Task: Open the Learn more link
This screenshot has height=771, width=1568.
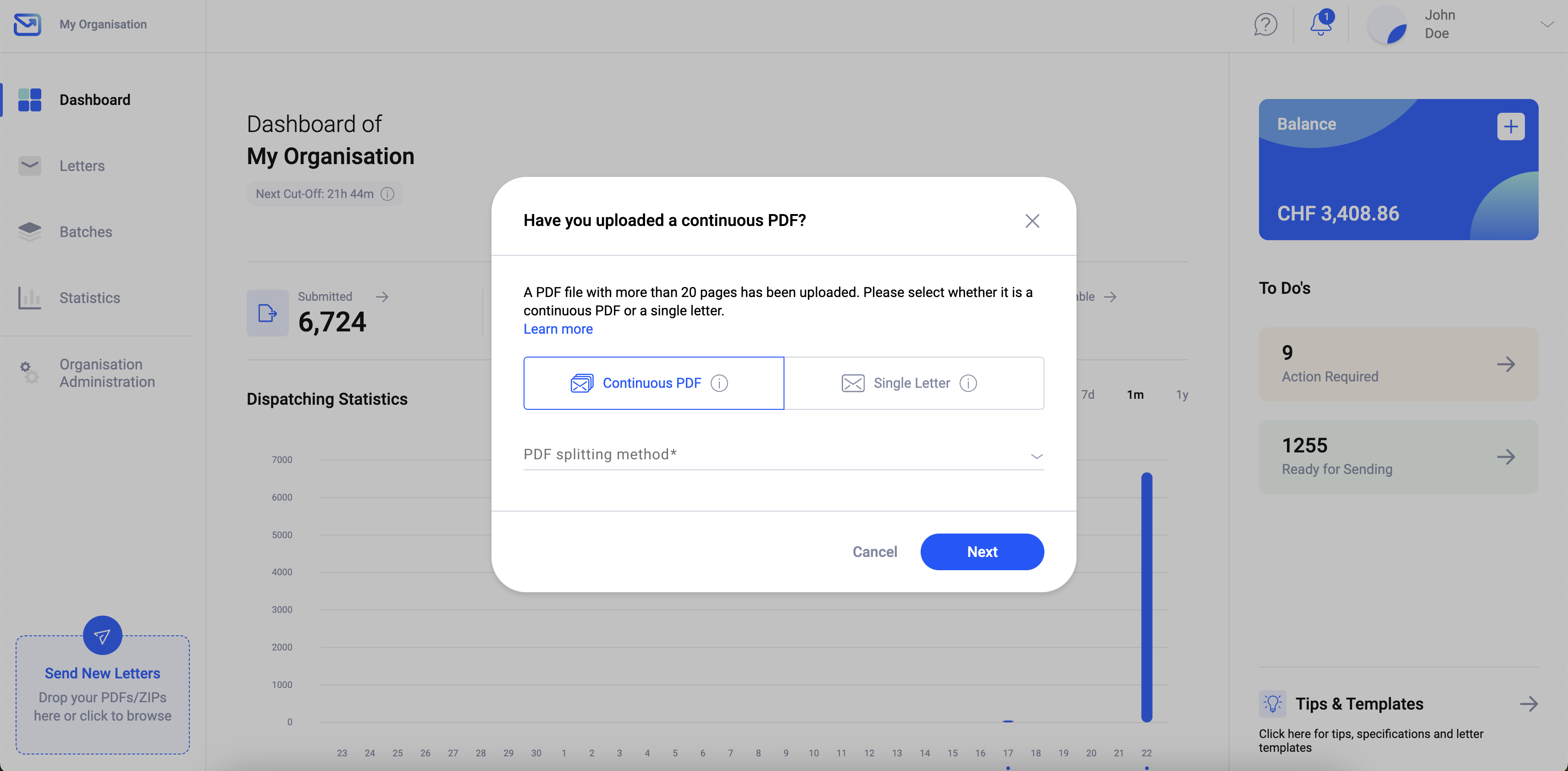Action: 558,329
